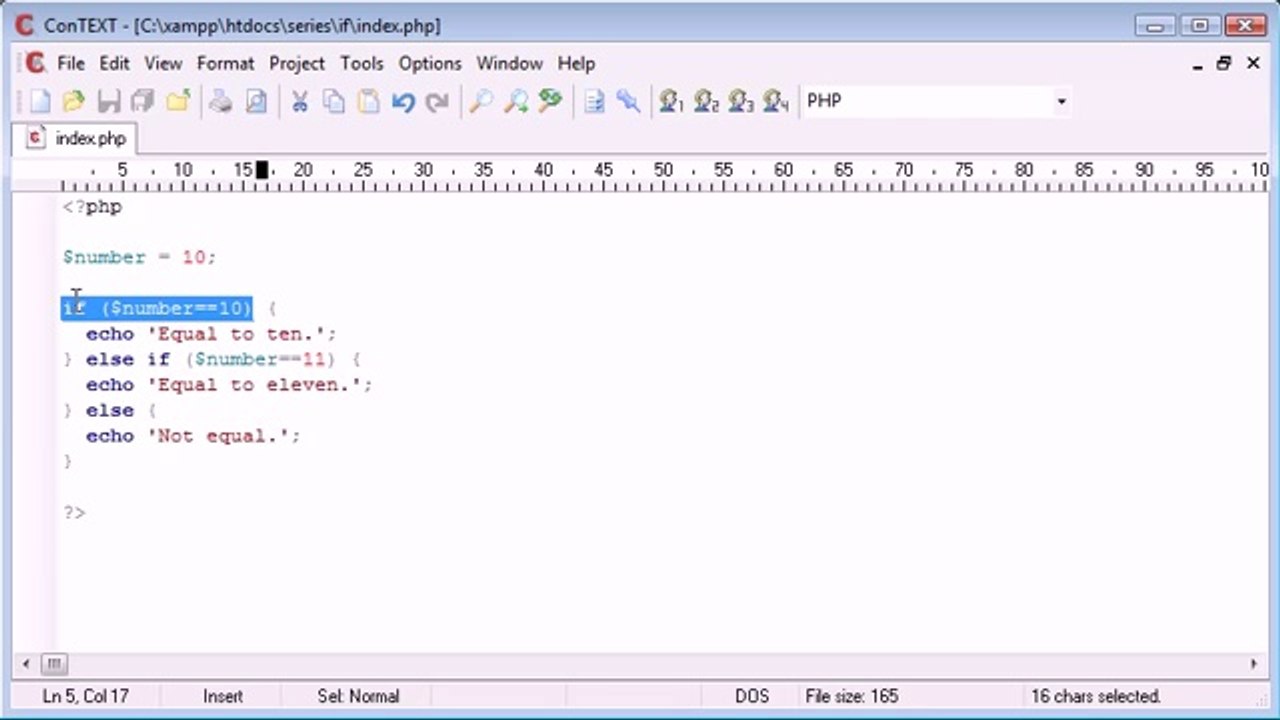Click the ConTEXT title bar application icon

[x=24, y=26]
